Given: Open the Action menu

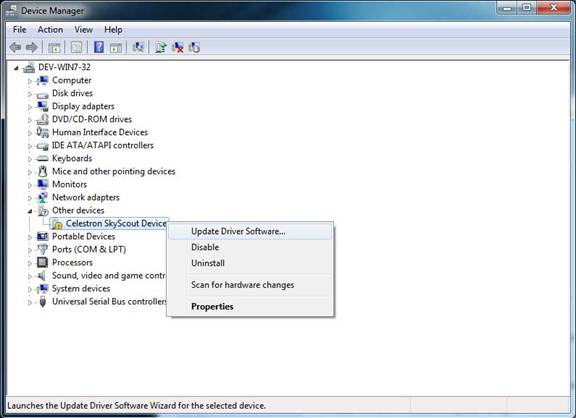Looking at the screenshot, I should 50,30.
